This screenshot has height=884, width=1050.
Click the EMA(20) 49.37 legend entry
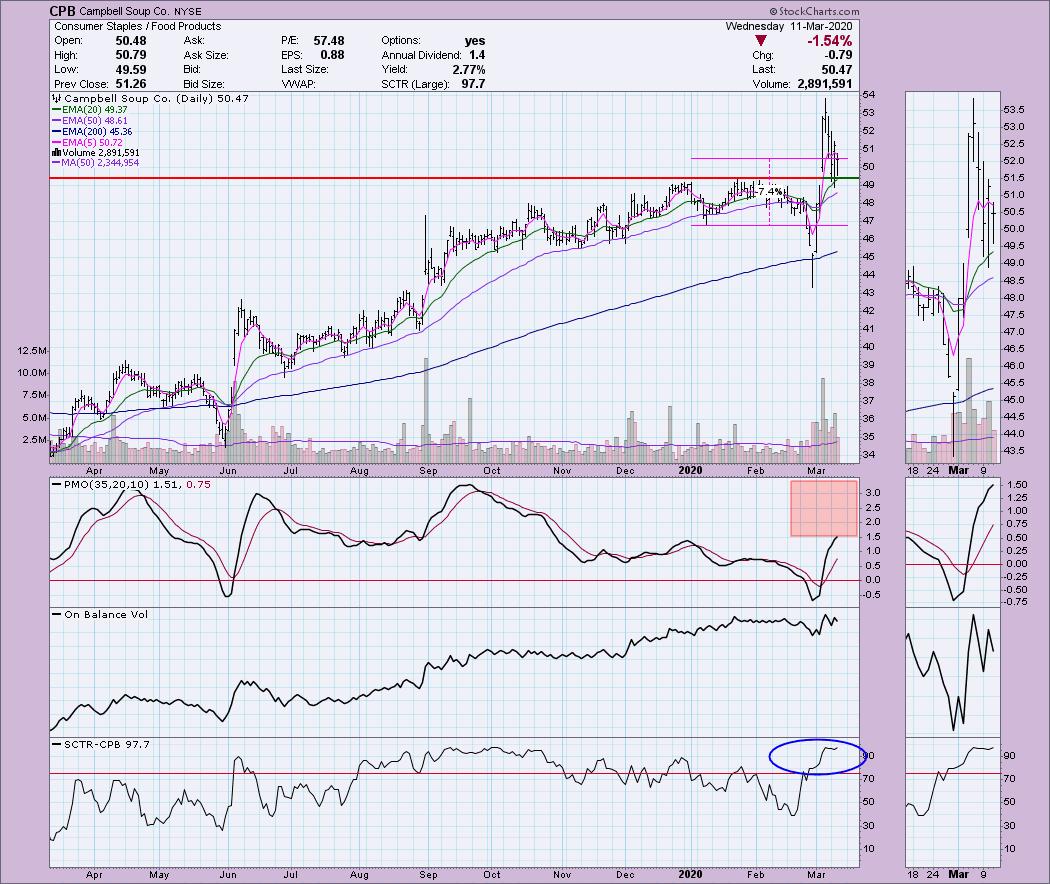click(90, 110)
